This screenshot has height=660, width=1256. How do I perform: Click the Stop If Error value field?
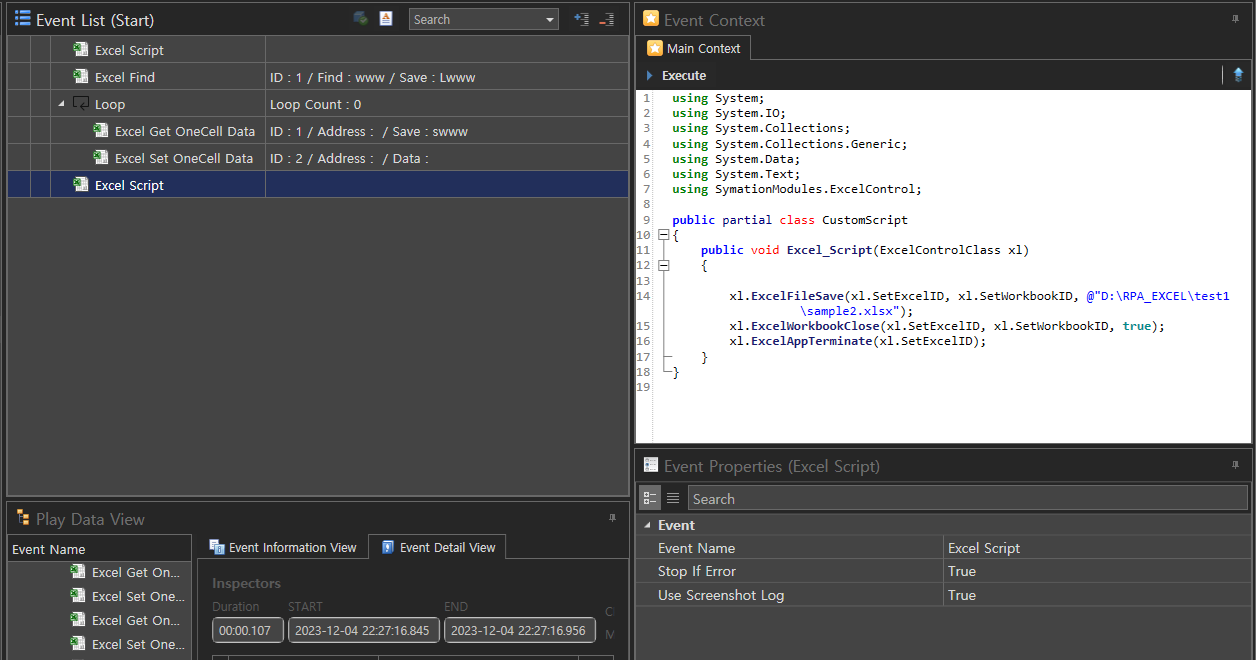pyautogui.click(x=1095, y=571)
